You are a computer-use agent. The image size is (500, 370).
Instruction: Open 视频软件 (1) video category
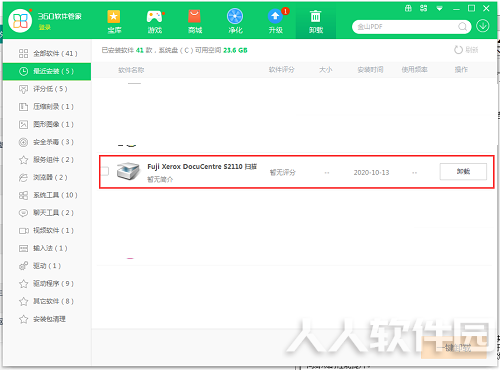[47, 230]
